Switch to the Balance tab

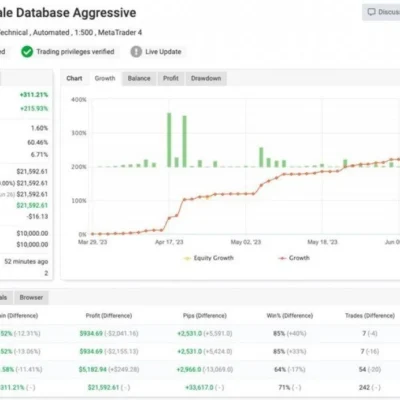139,78
